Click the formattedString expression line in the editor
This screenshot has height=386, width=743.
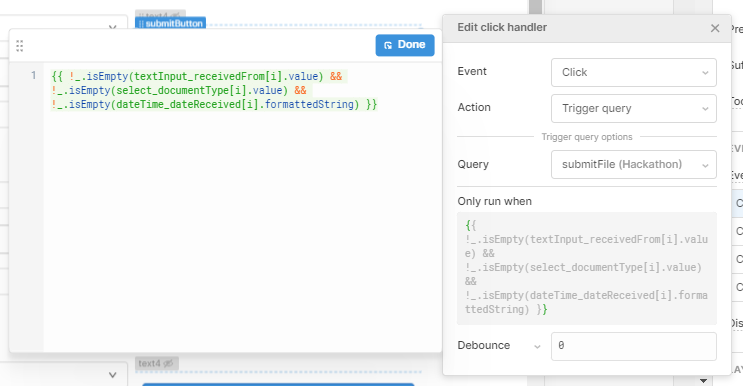pyautogui.click(x=214, y=104)
